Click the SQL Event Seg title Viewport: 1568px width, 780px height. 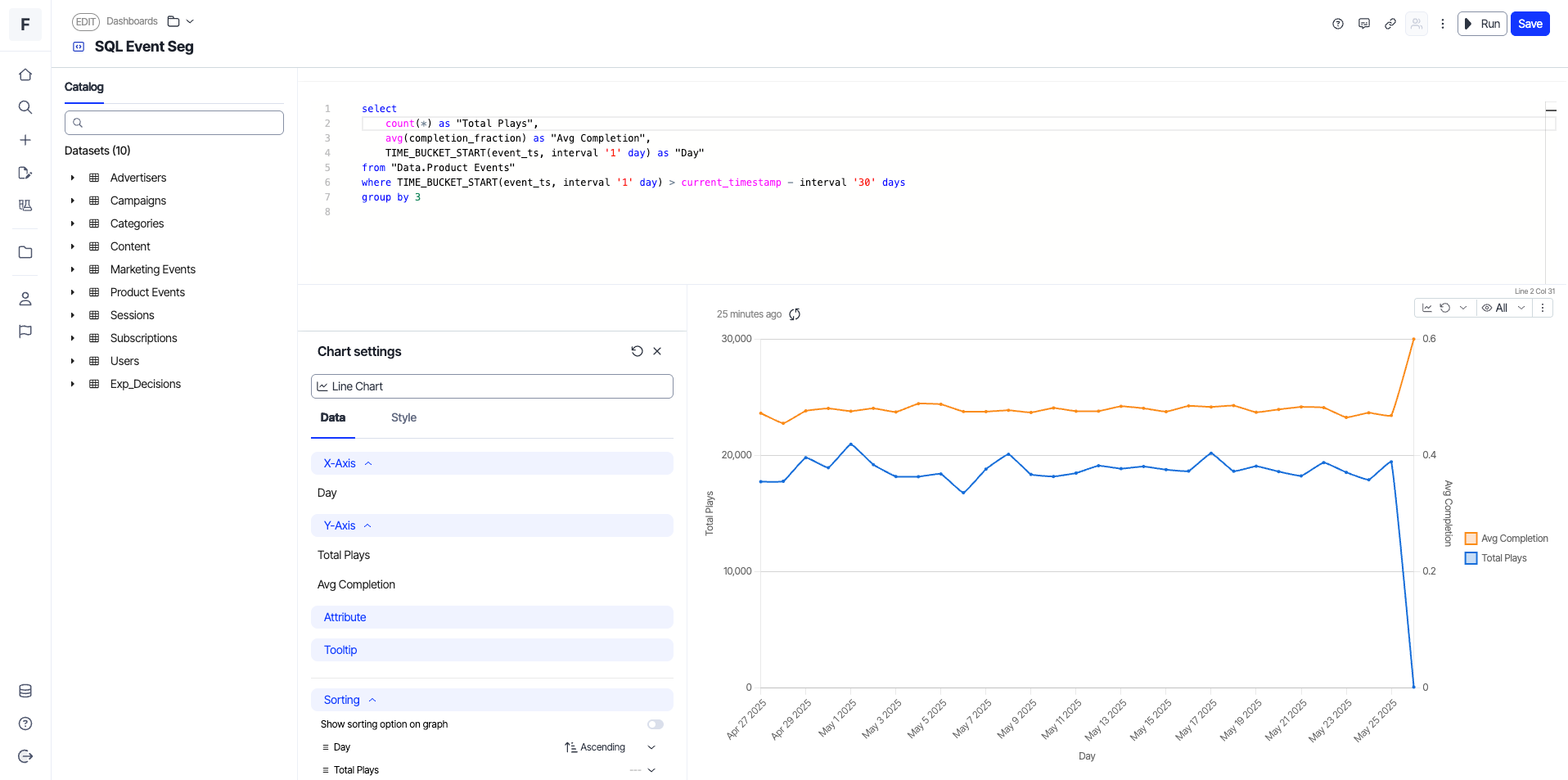tap(144, 47)
